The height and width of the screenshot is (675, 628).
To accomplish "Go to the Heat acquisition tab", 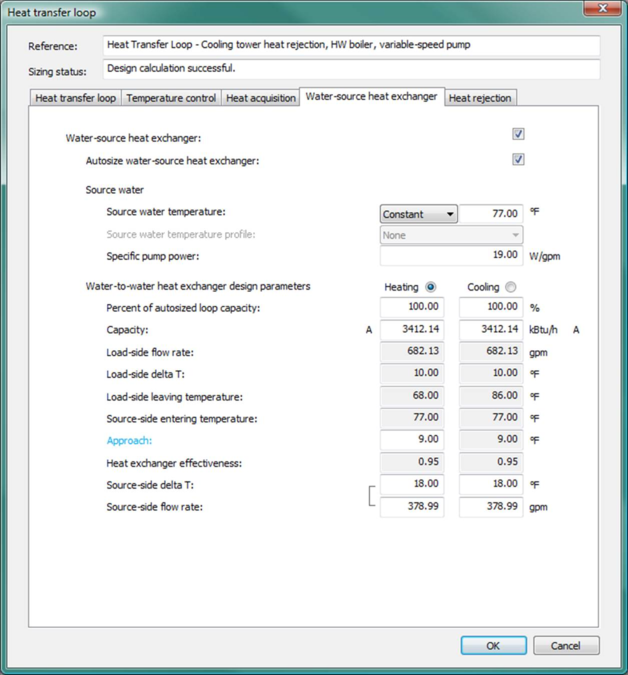I will 261,98.
